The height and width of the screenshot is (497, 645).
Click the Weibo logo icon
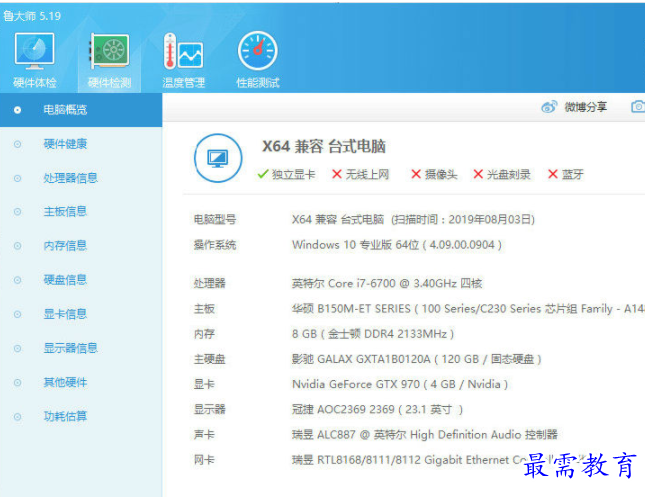click(x=549, y=107)
